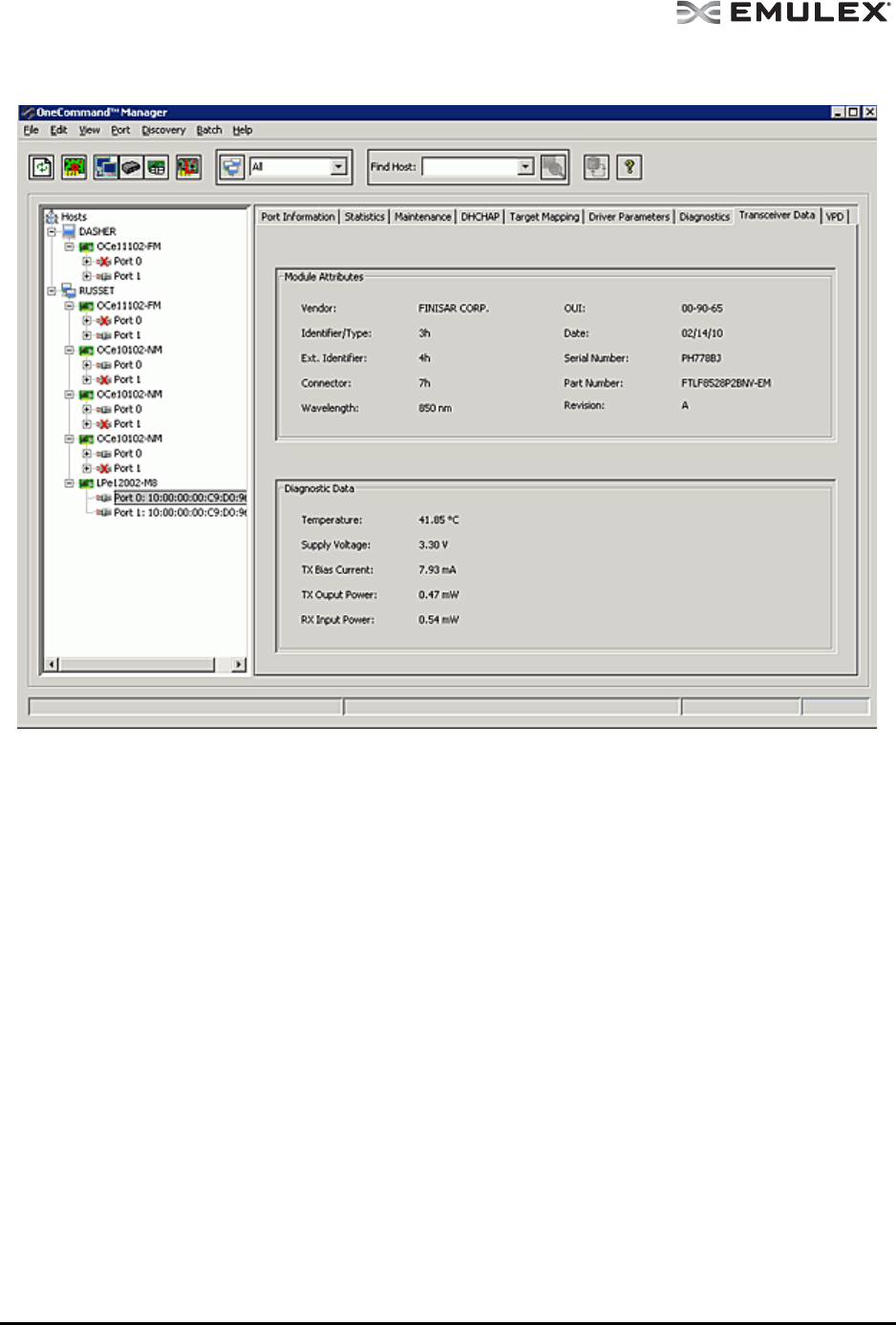
Task: Expand Port 0 under DASHER's OCe11102-FM
Action: tap(87, 262)
